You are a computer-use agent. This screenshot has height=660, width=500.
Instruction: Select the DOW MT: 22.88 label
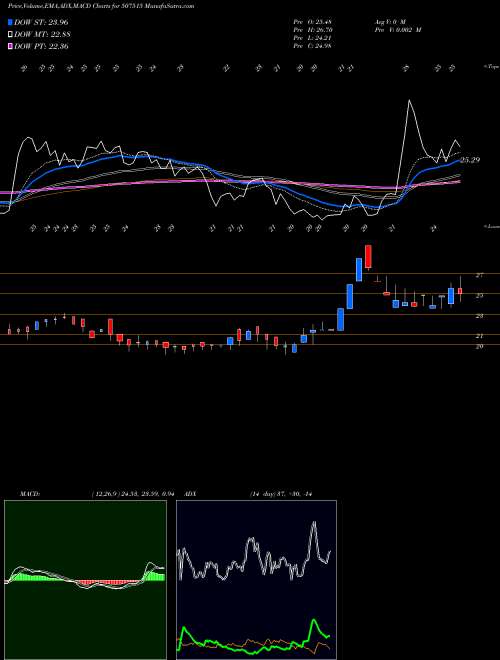42,35
